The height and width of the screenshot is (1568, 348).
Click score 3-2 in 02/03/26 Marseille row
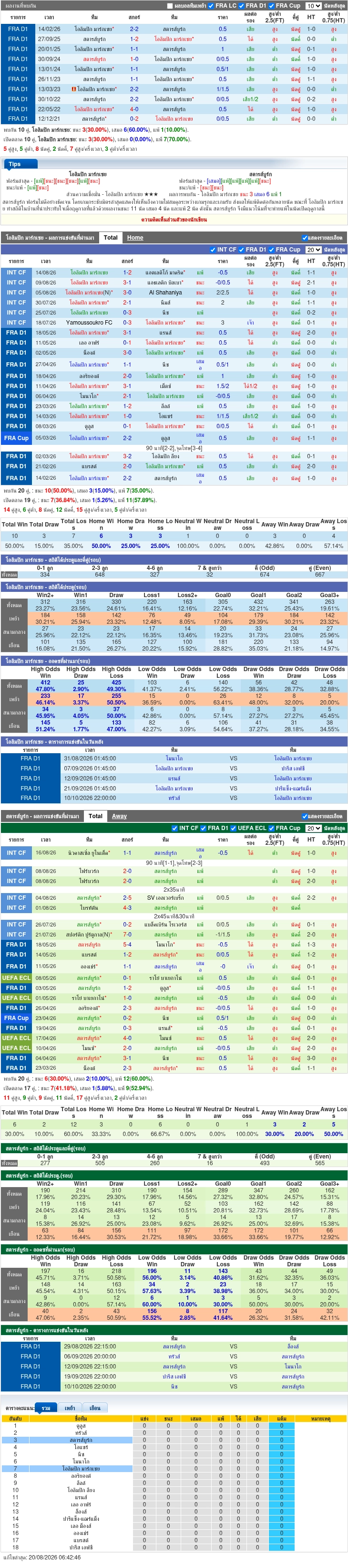click(x=127, y=456)
